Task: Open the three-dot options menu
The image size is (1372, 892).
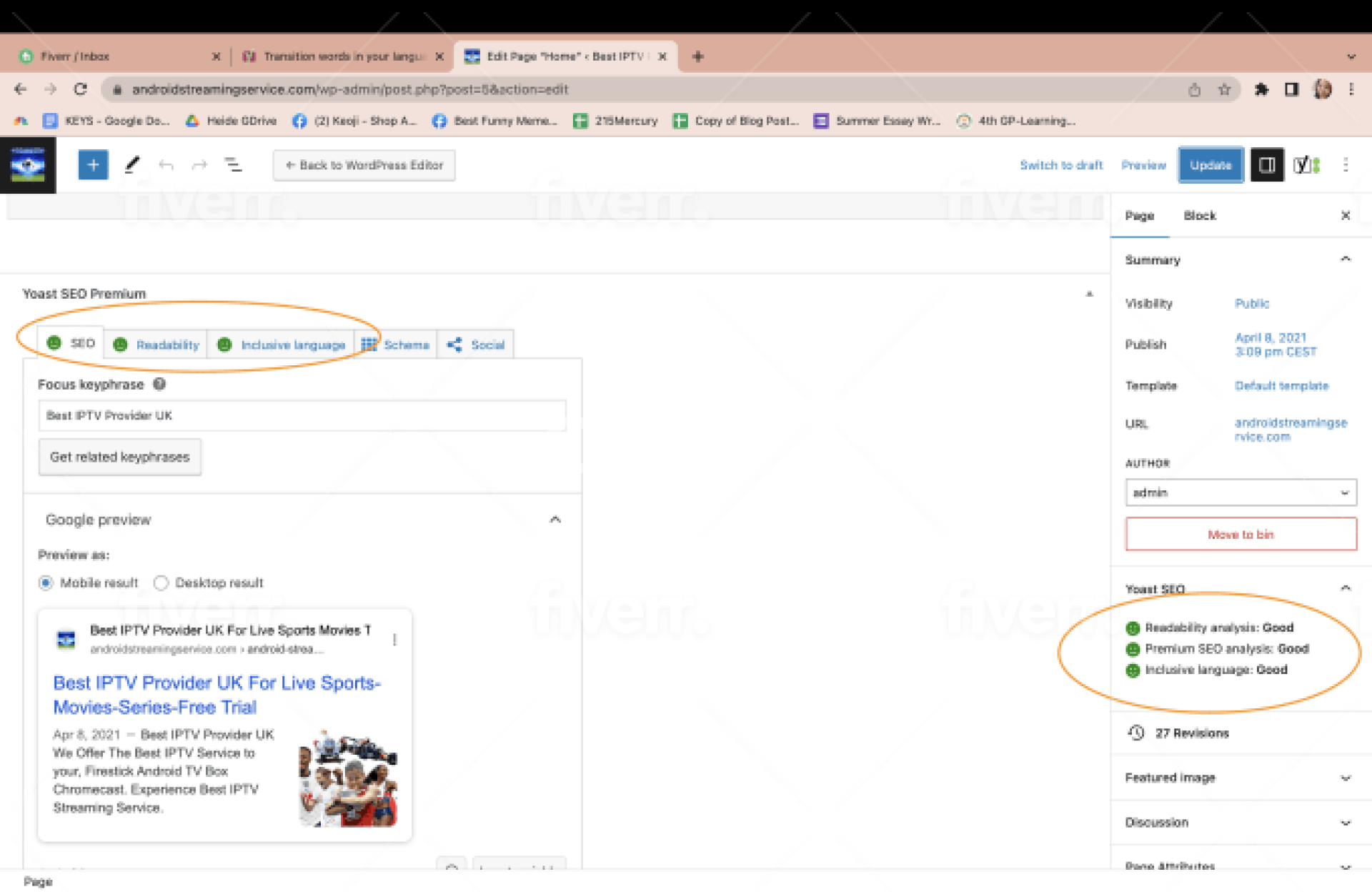Action: click(1346, 165)
